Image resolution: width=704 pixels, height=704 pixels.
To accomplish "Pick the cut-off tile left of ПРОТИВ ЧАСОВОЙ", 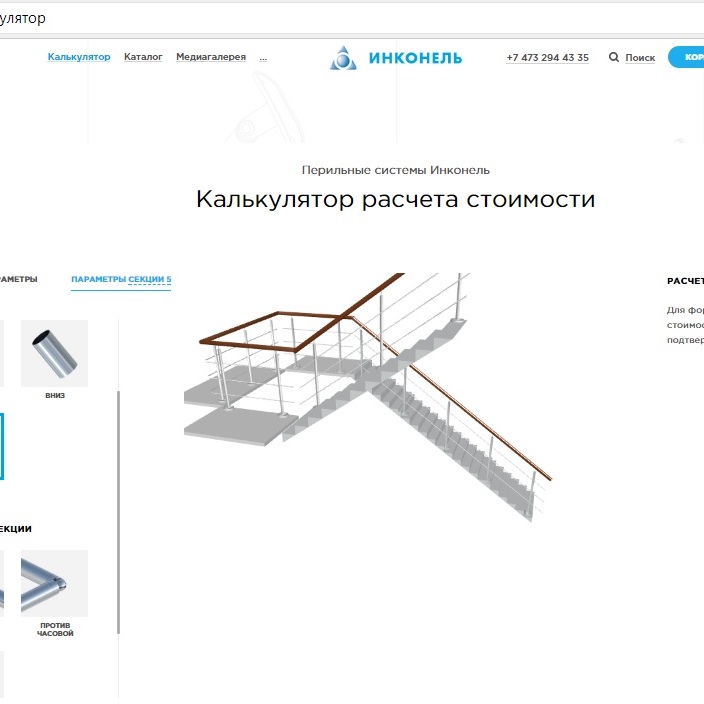I will (x=1, y=584).
